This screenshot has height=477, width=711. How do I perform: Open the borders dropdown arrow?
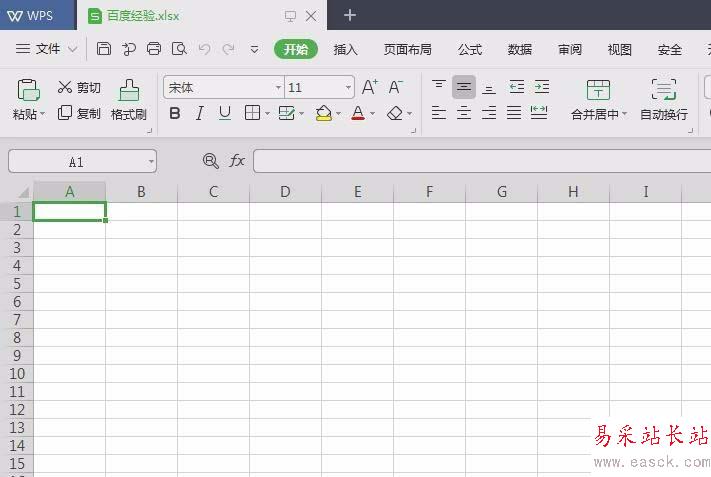pyautogui.click(x=267, y=113)
